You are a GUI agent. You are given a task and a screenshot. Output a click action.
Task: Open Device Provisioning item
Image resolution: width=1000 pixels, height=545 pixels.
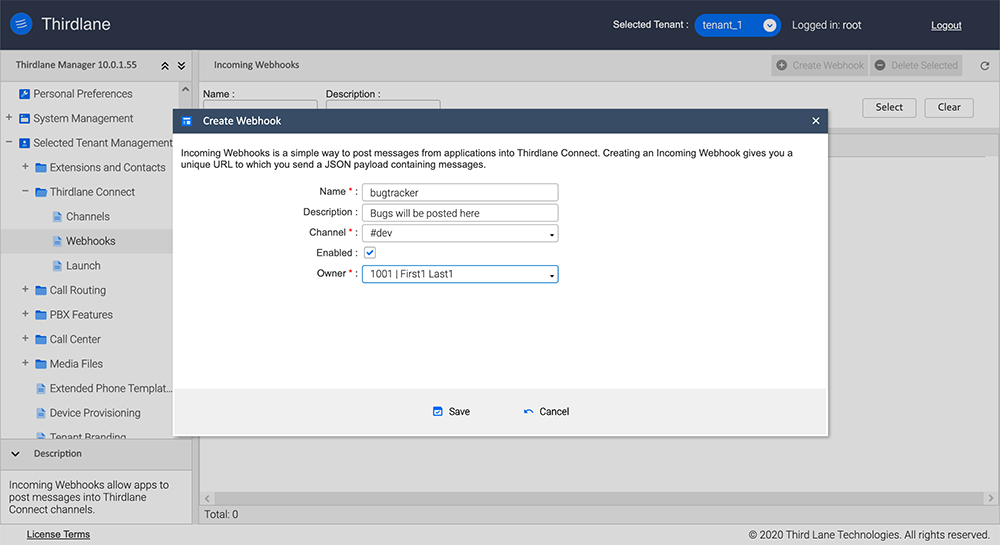pyautogui.click(x=95, y=413)
